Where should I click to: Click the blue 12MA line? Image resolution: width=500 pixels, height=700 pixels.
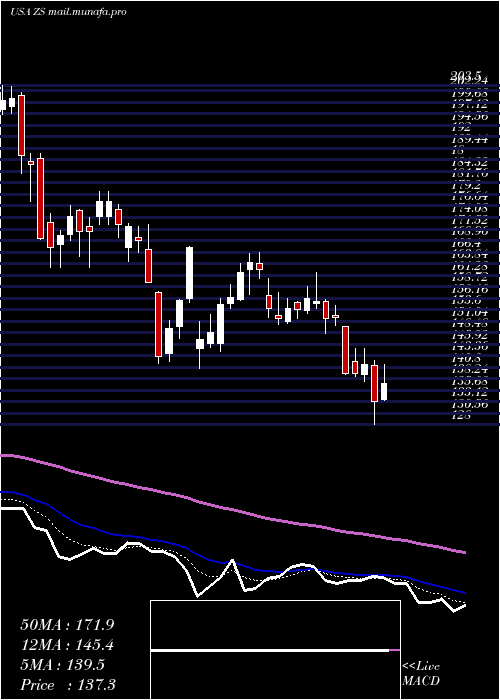point(232,562)
